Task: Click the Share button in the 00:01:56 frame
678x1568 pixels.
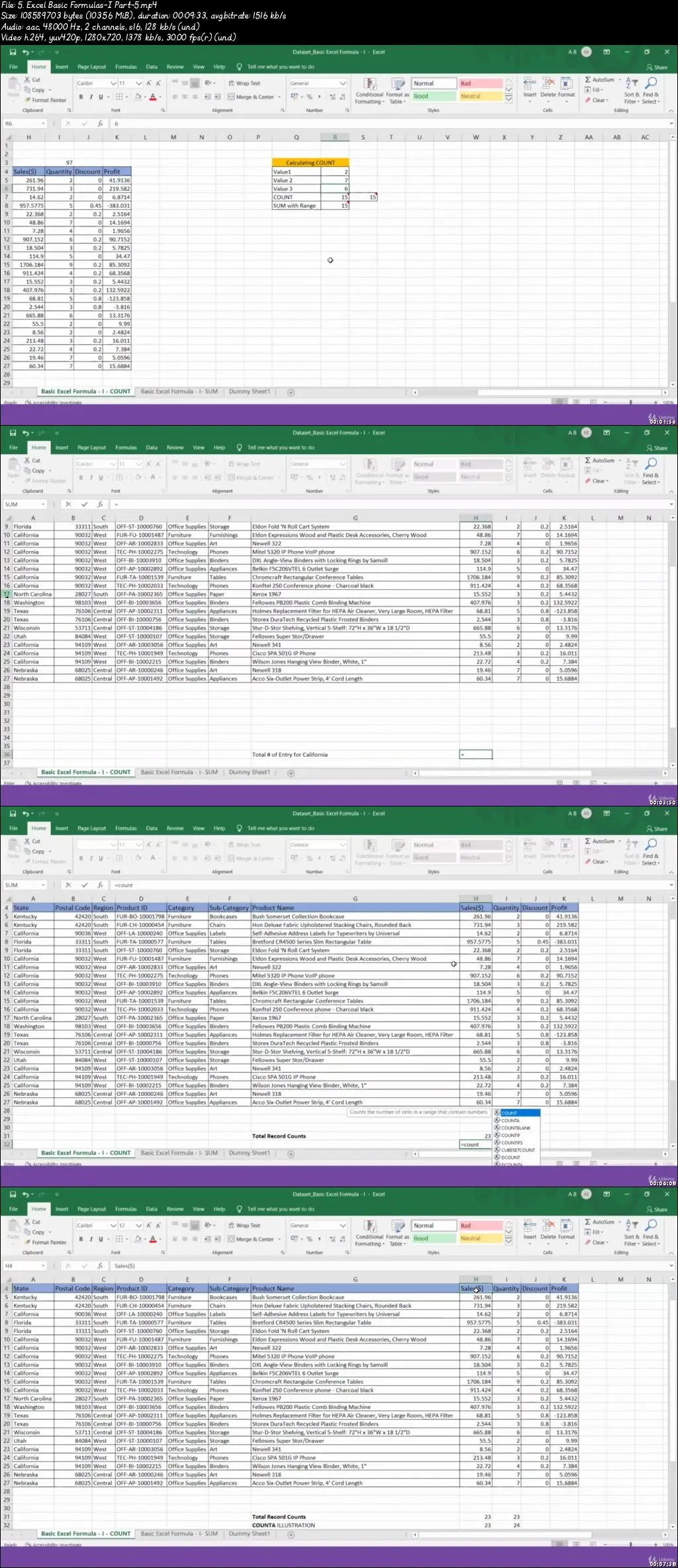Action: [x=657, y=68]
